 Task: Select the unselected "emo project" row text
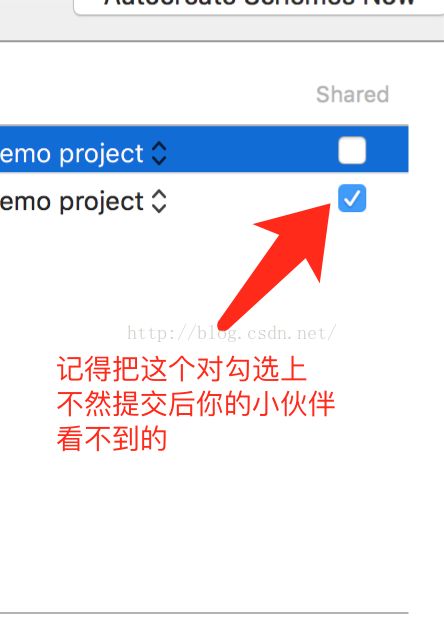71,202
